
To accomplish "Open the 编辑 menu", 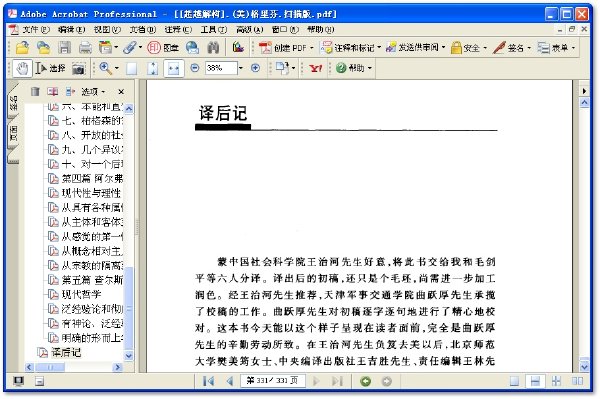I will click(71, 29).
